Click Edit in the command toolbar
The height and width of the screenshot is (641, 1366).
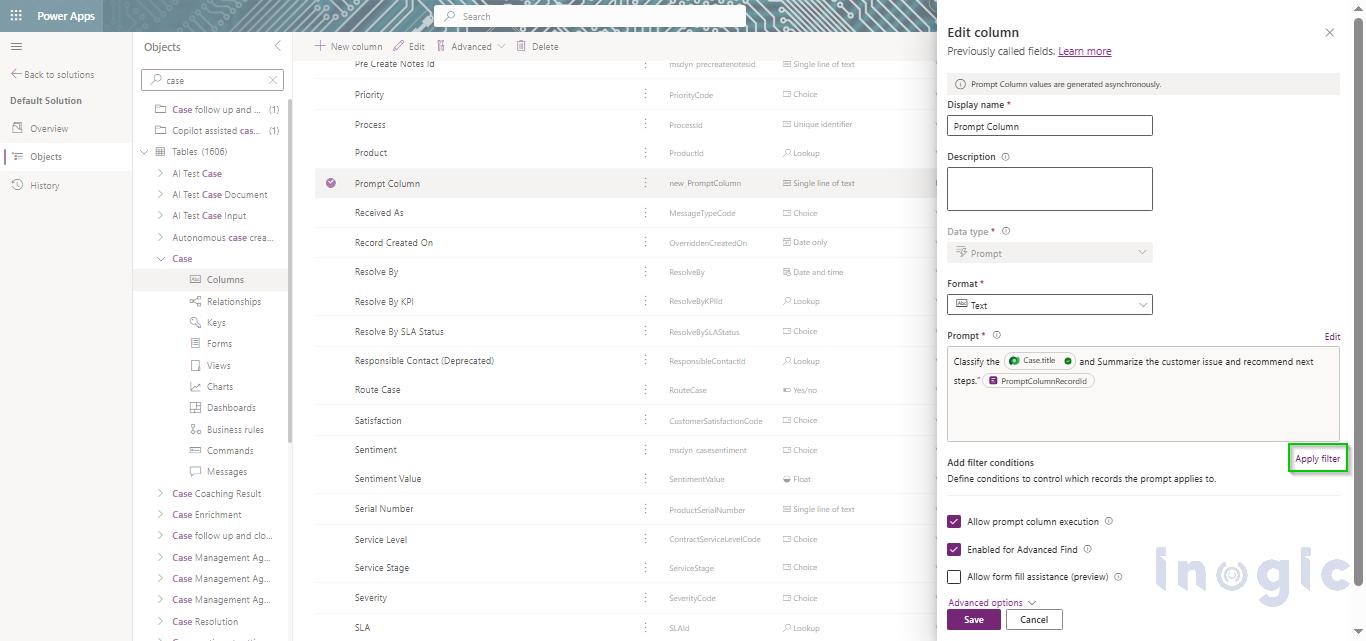pyautogui.click(x=409, y=46)
